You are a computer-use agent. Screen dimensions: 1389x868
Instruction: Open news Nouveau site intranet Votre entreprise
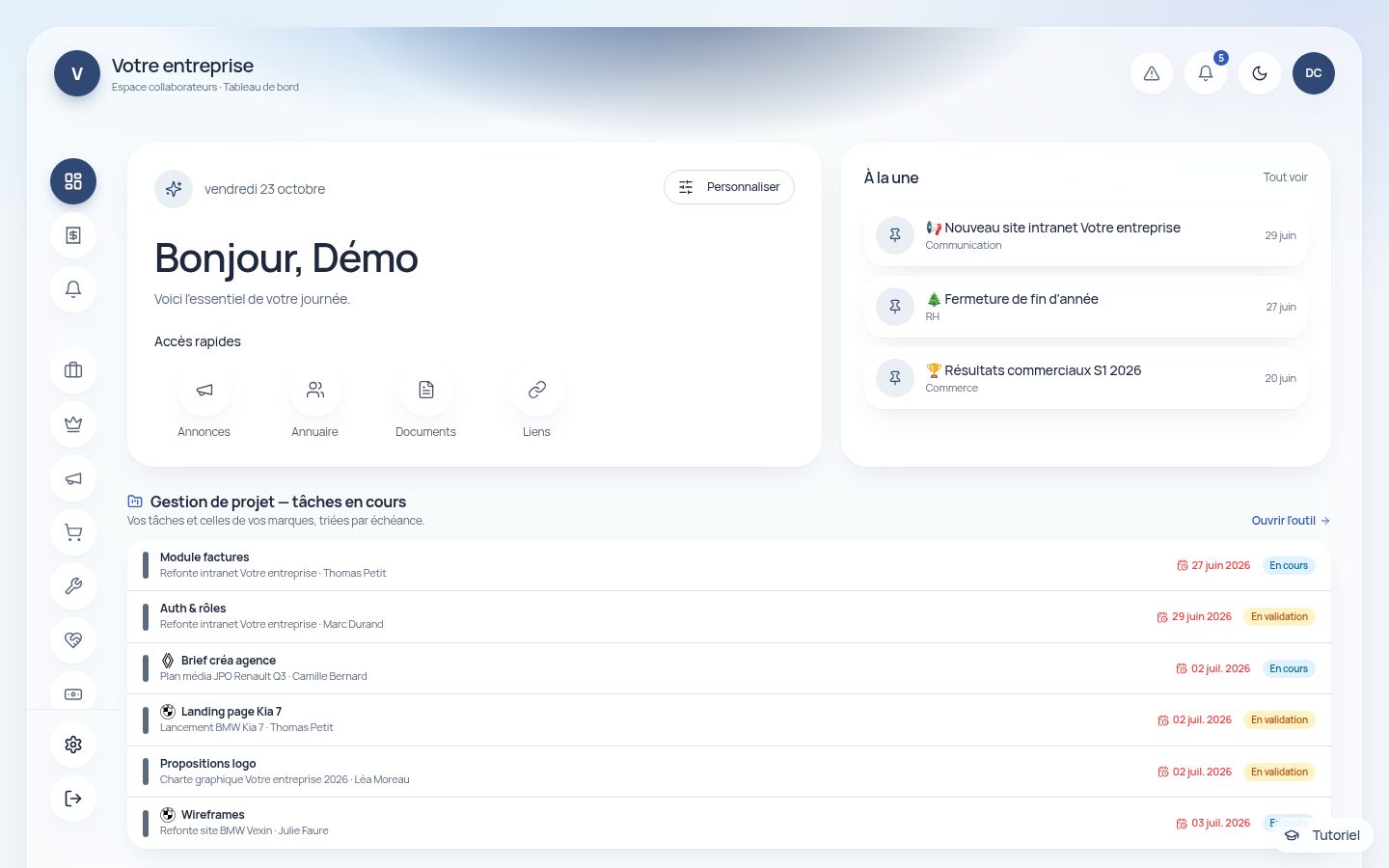coord(1086,235)
